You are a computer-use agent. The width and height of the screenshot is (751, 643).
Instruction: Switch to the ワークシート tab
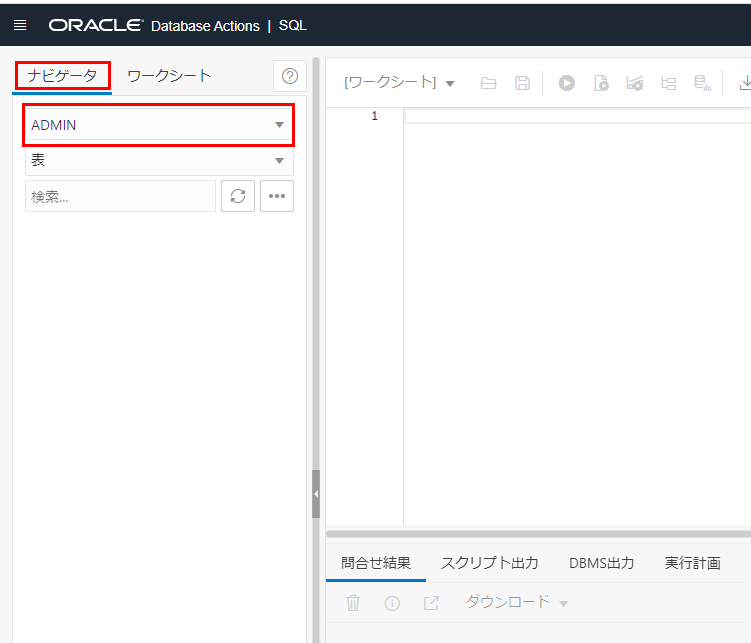(x=169, y=76)
